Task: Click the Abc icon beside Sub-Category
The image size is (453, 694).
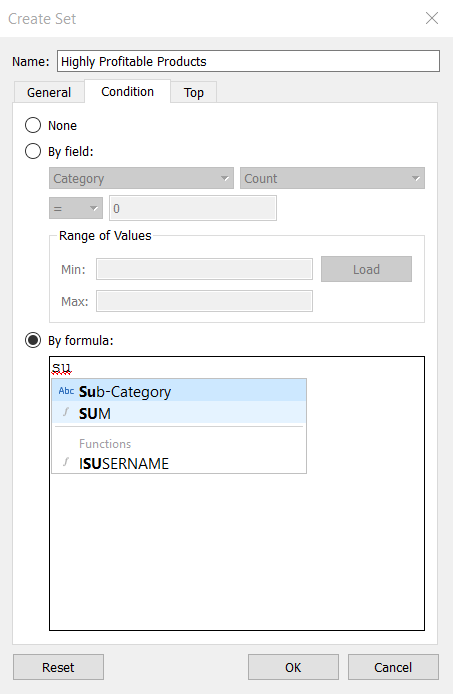Action: 66,391
